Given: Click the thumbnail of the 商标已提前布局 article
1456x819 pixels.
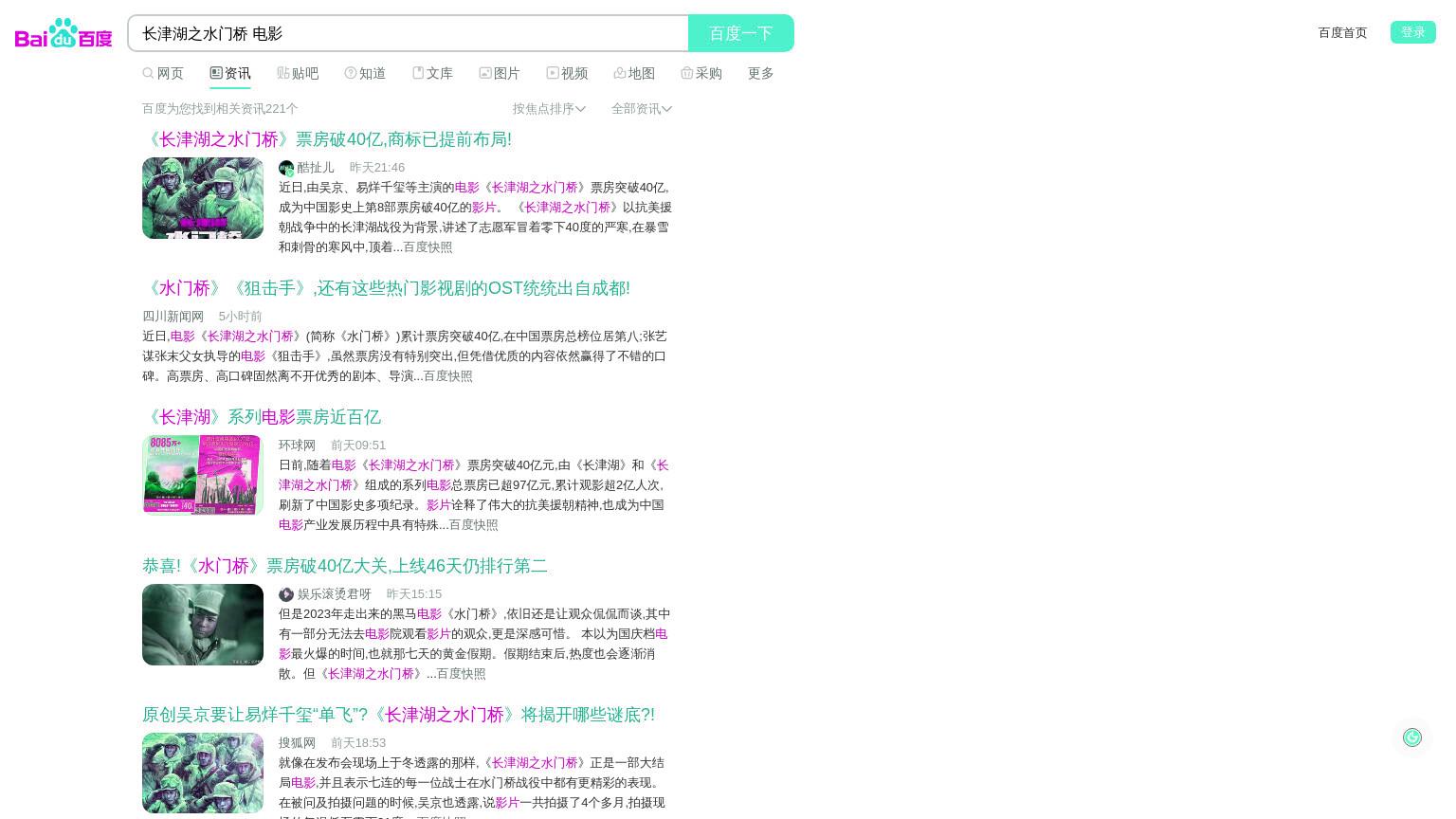Looking at the screenshot, I should (203, 198).
